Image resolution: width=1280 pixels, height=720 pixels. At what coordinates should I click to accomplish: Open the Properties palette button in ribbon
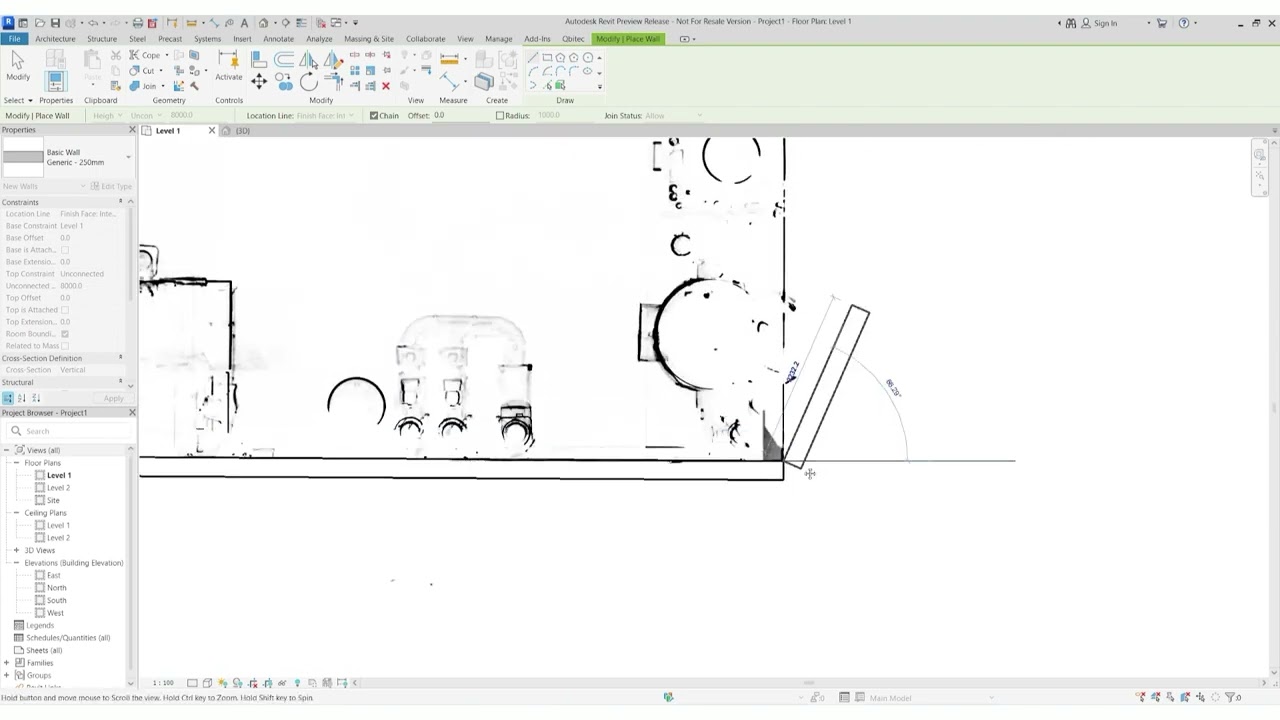(55, 81)
